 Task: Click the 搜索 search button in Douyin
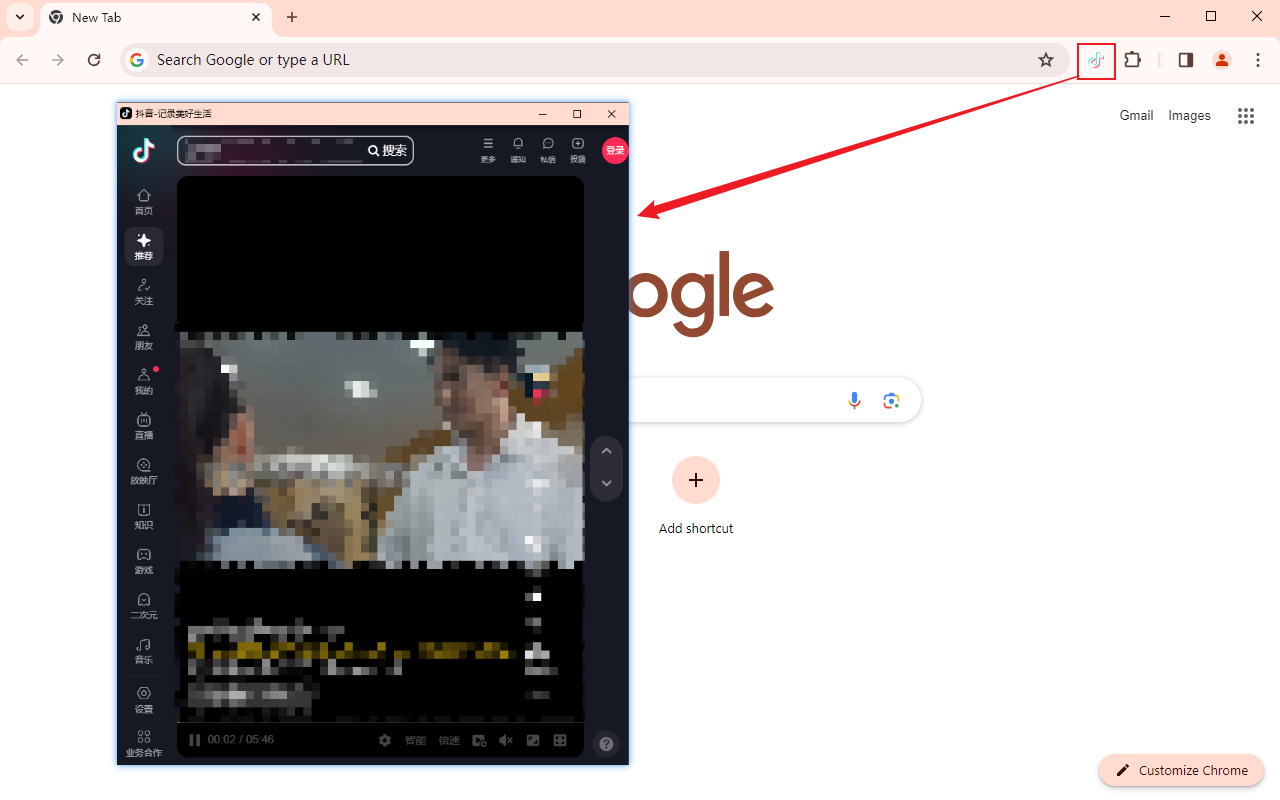point(388,151)
